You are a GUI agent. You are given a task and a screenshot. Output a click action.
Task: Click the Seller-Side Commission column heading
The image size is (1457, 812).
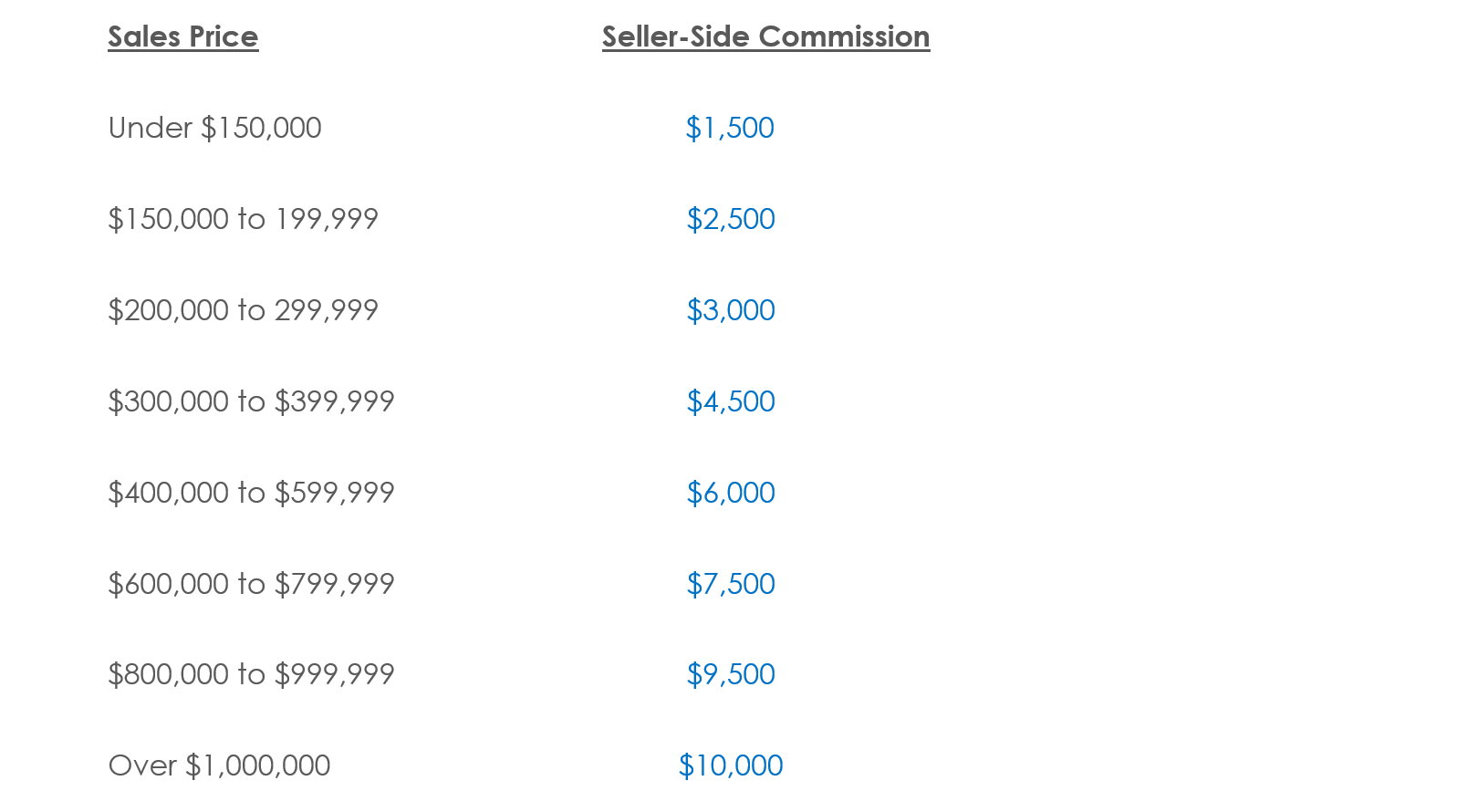pyautogui.click(x=766, y=36)
